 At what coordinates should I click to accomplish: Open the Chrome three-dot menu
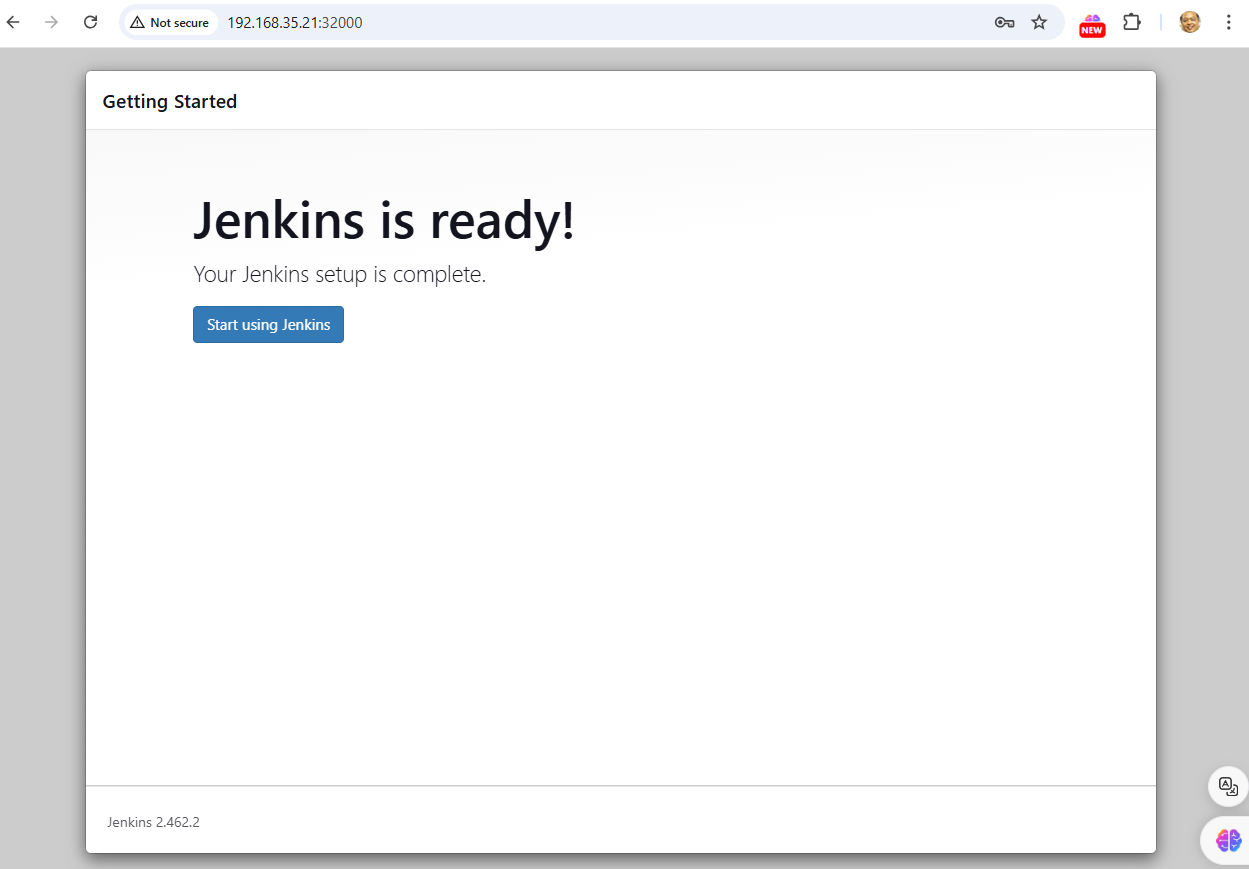[1228, 22]
